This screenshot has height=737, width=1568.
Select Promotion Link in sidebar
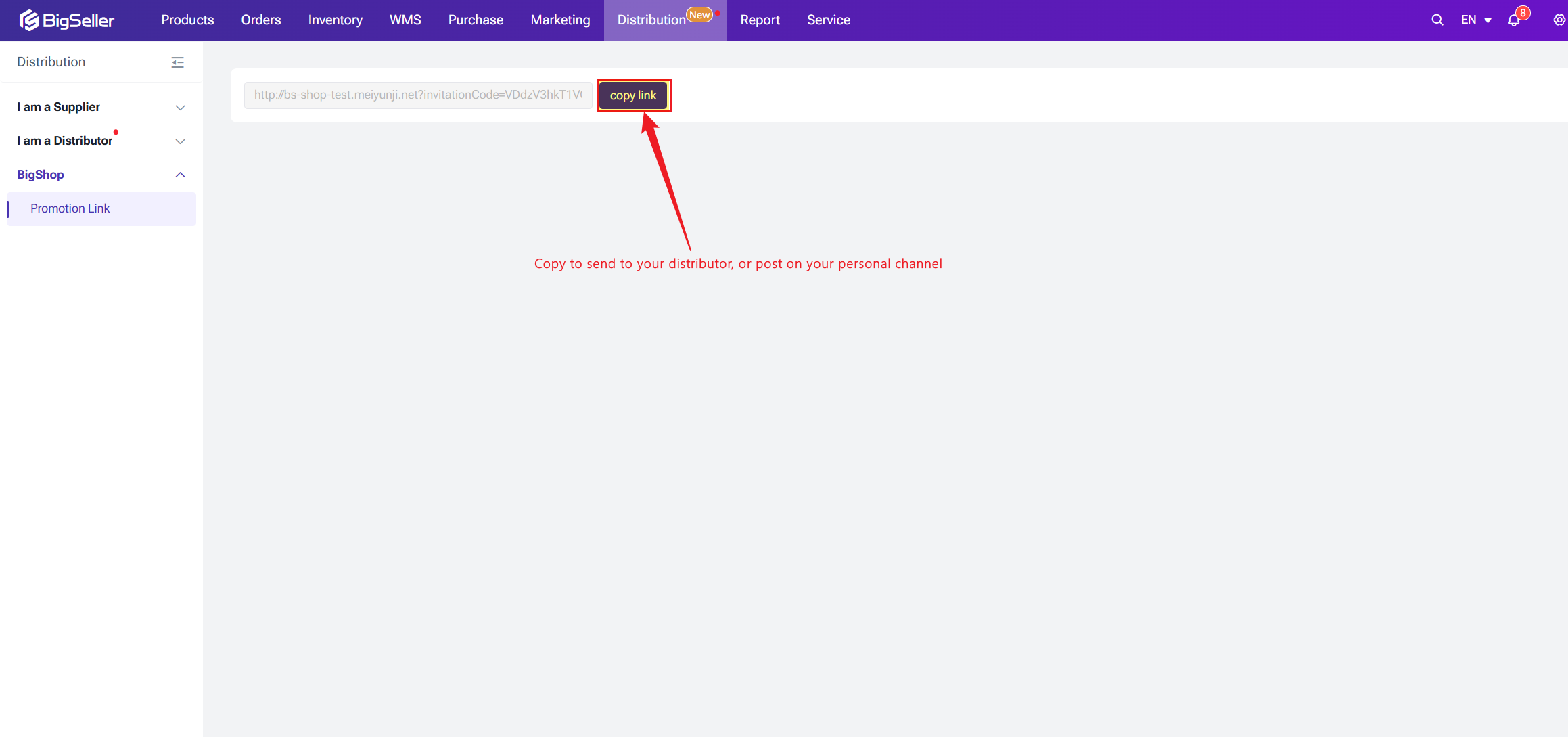[70, 208]
